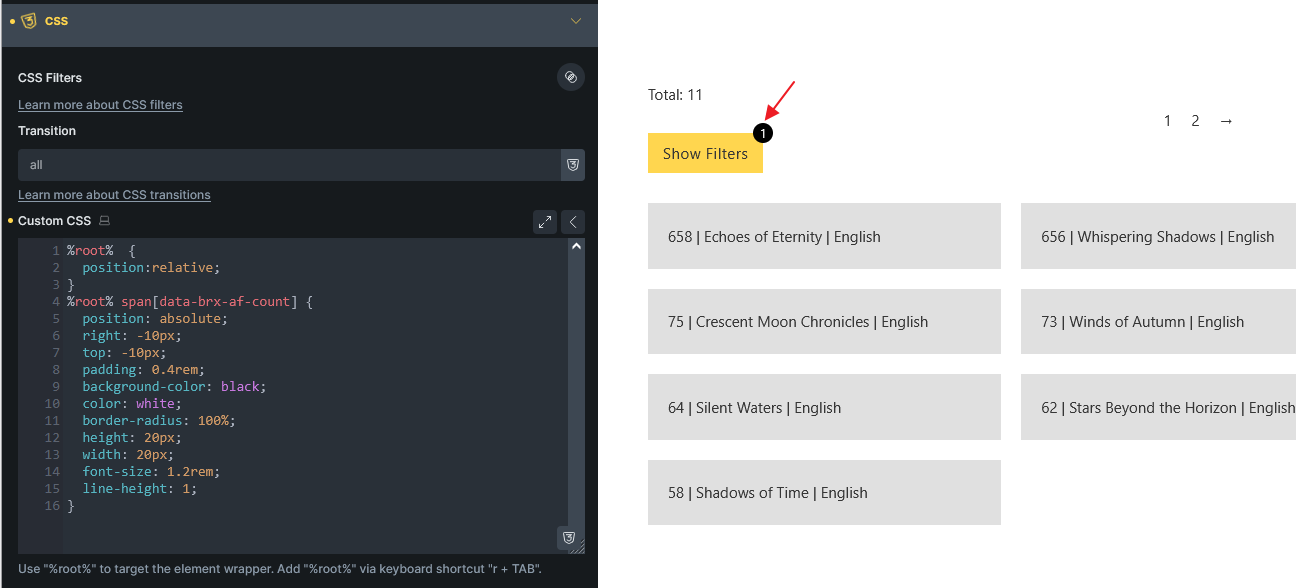Click the round CSS Filters add icon
This screenshot has width=1296, height=588.
(570, 77)
